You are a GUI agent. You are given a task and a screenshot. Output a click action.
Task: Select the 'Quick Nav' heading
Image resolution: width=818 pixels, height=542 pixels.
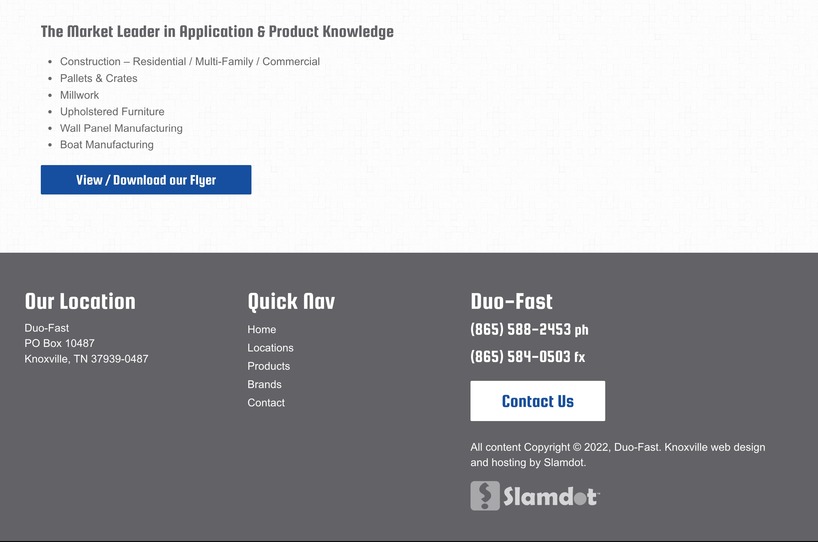[x=291, y=302]
